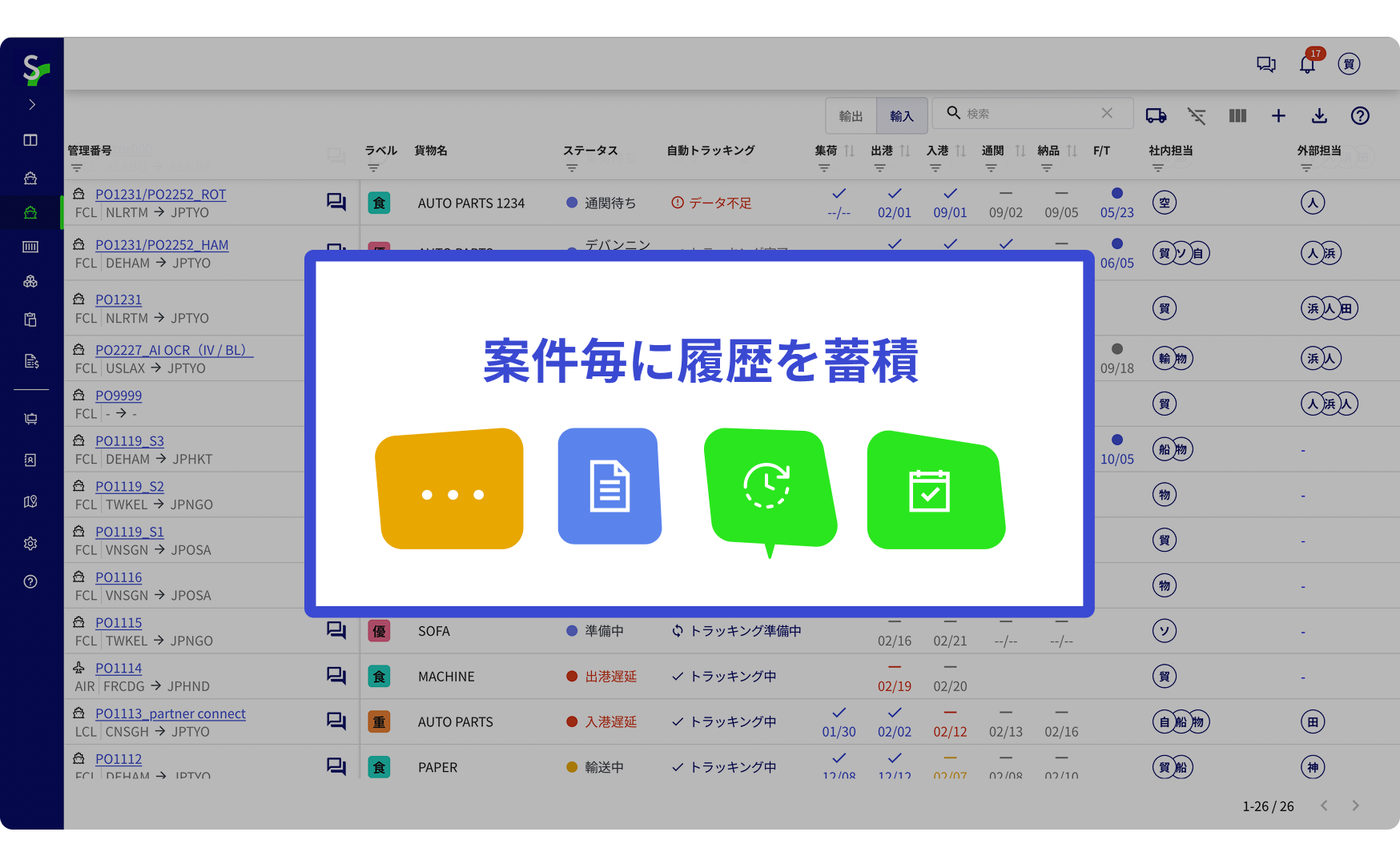The height and width of the screenshot is (868, 1400).
Task: Open the notifications bell with 17 badge
Action: [x=1307, y=65]
